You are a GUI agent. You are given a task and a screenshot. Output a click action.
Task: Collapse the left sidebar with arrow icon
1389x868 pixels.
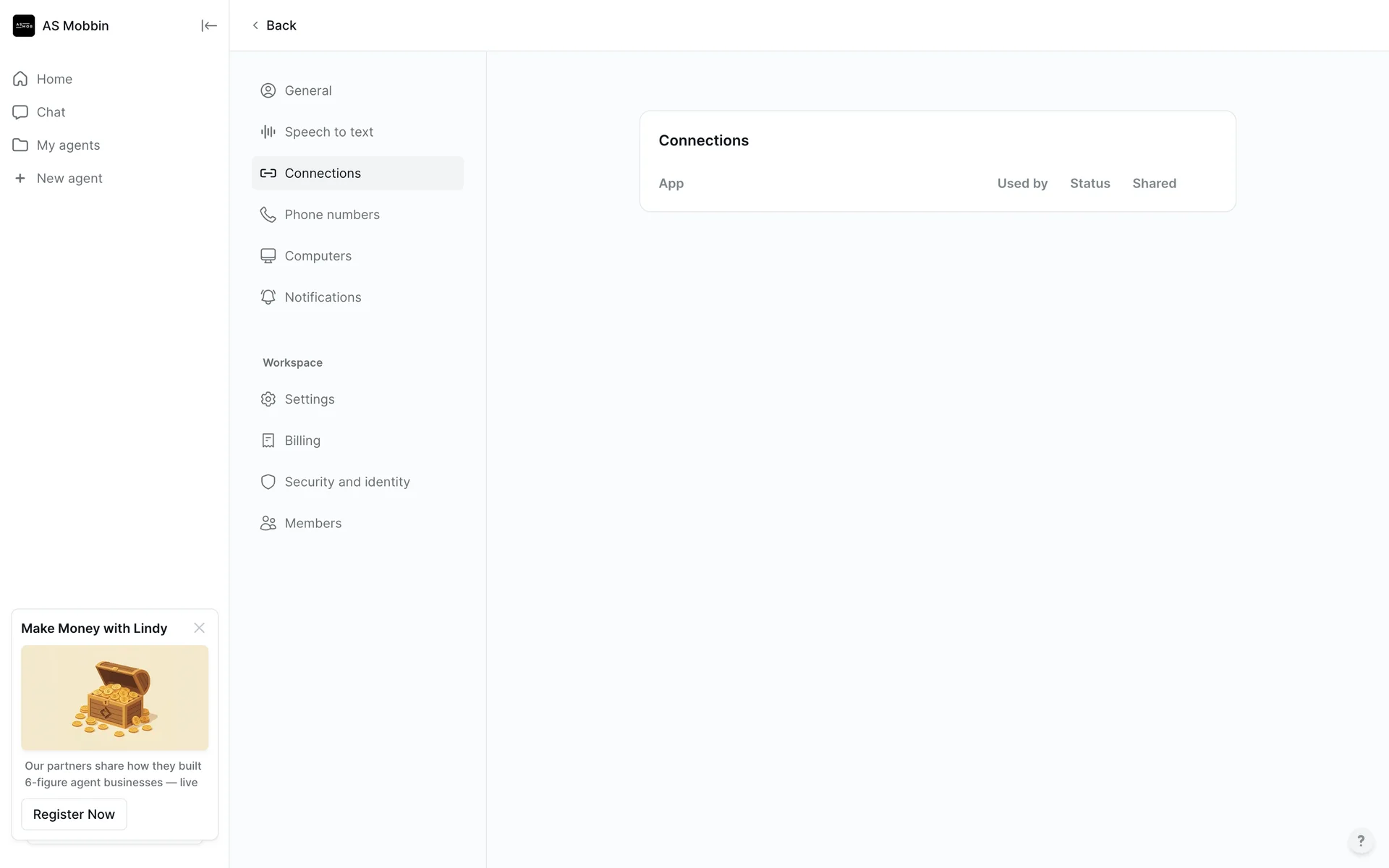(208, 26)
